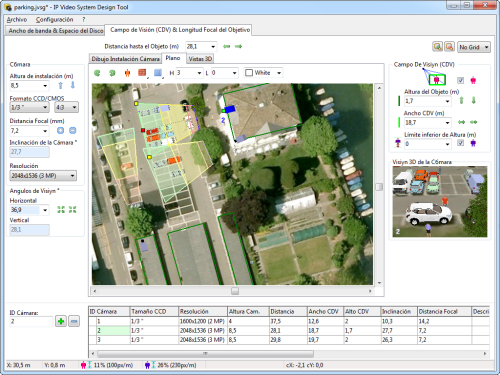The width and height of the screenshot is (500, 375).
Task: Open the No Grid dropdown
Action: click(474, 47)
